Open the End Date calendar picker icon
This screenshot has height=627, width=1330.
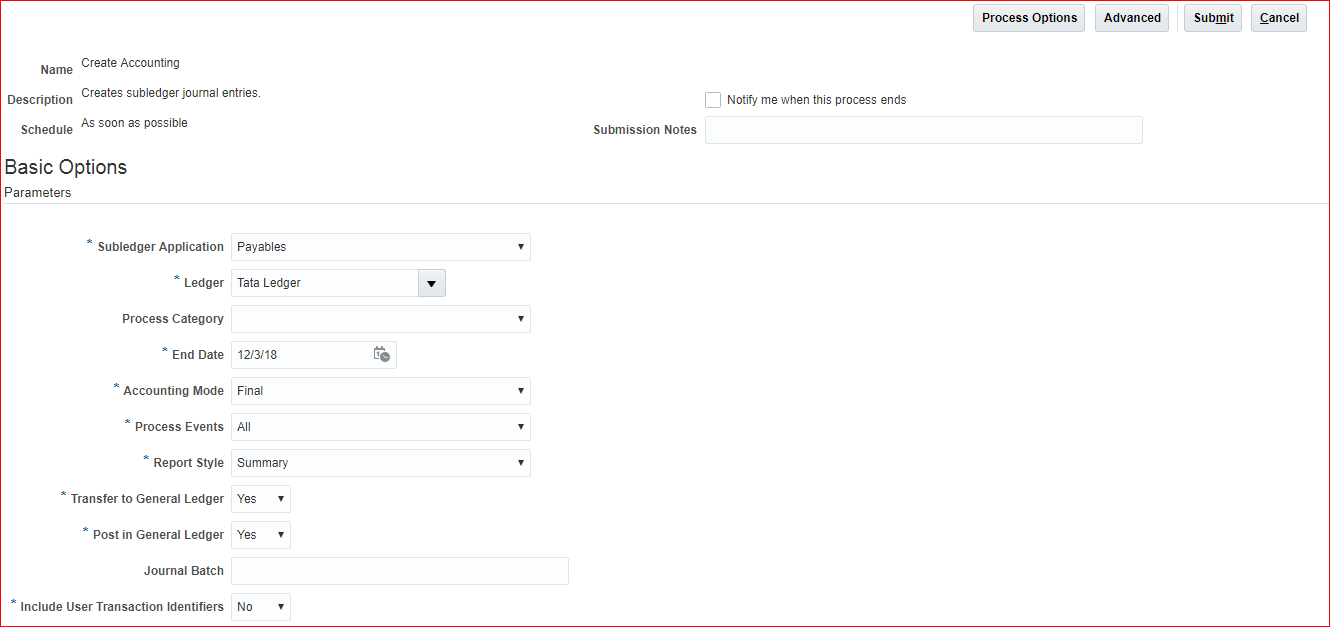(x=381, y=355)
